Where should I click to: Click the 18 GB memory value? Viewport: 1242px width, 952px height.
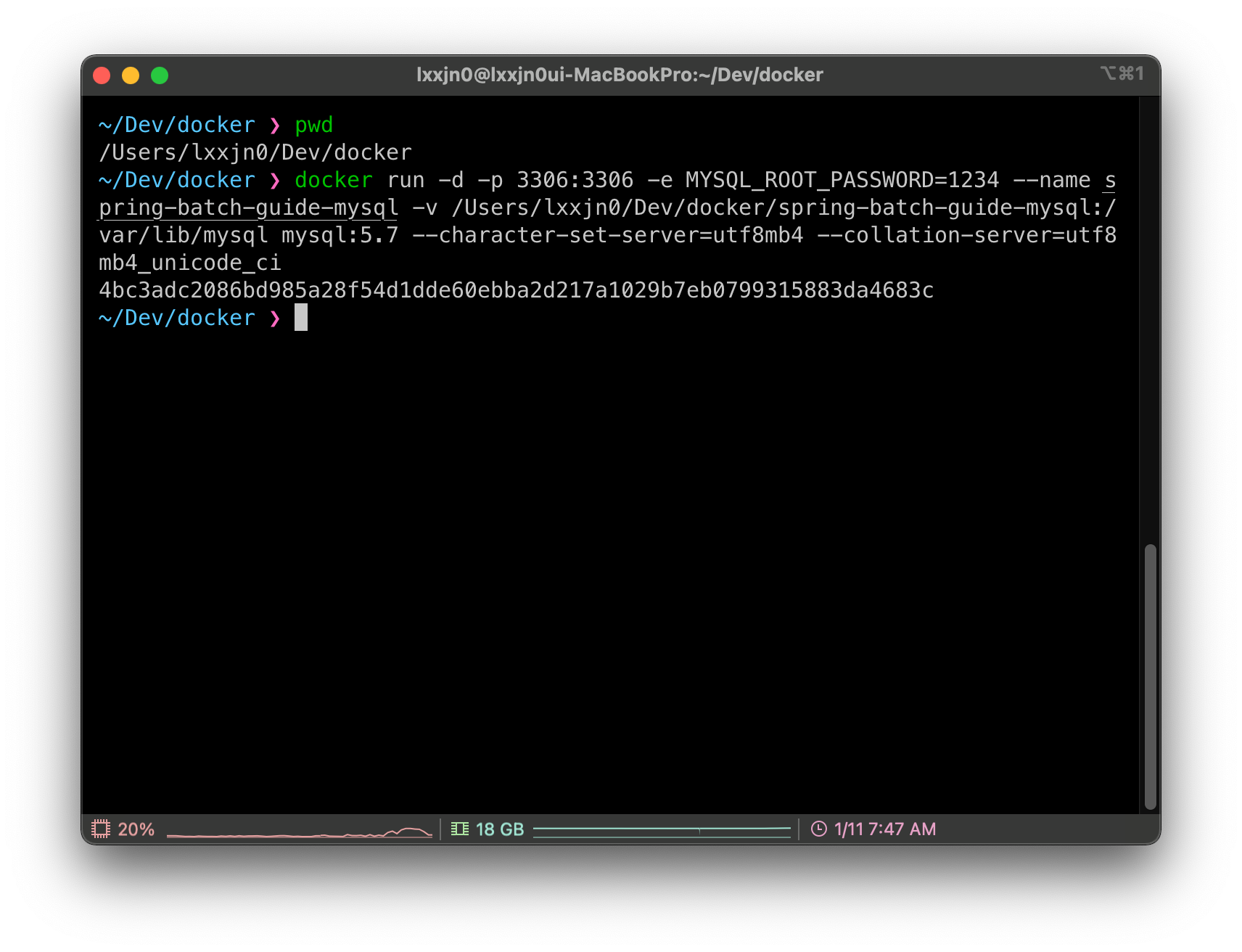pyautogui.click(x=500, y=829)
